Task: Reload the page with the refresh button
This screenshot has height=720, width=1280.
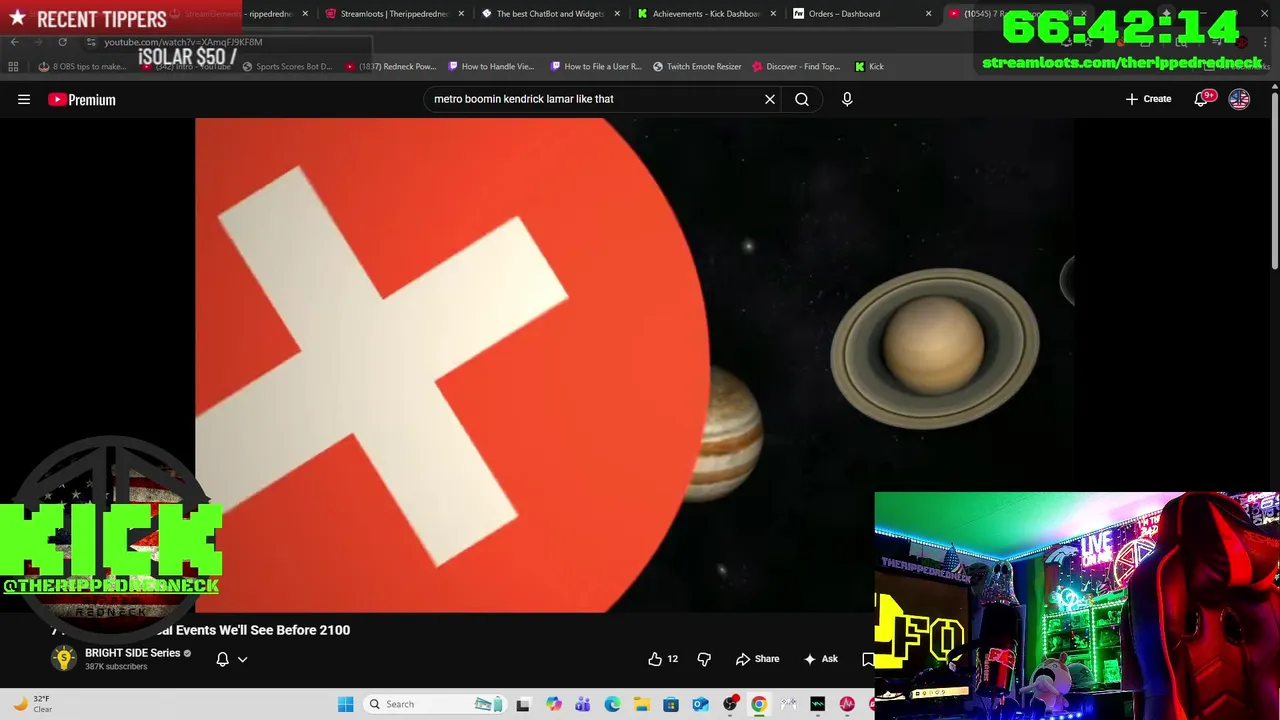Action: 63,42
